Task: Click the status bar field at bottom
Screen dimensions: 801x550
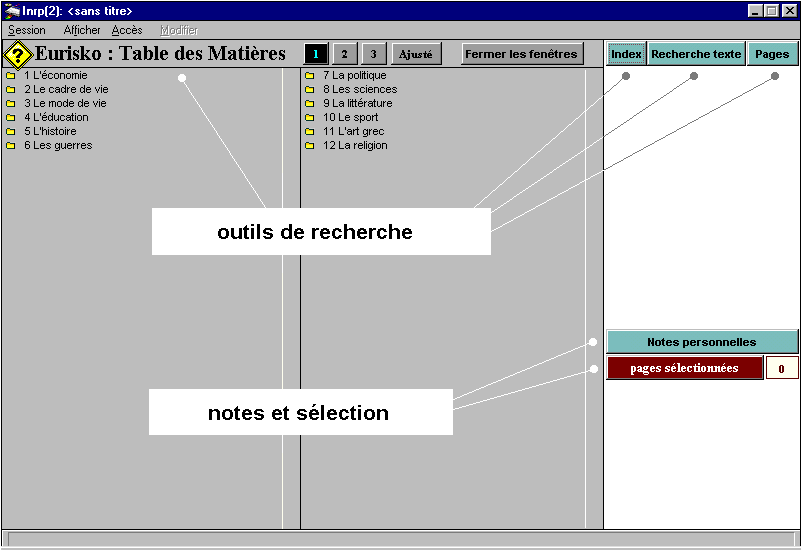Action: click(x=401, y=539)
